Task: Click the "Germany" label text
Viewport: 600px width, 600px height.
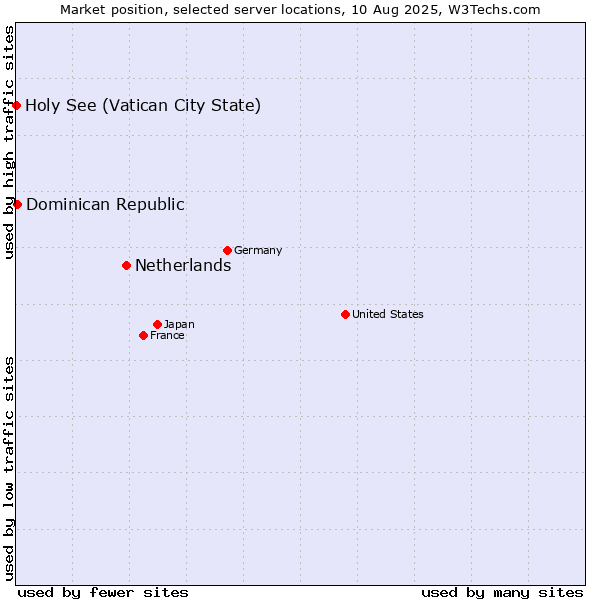Action: (258, 251)
